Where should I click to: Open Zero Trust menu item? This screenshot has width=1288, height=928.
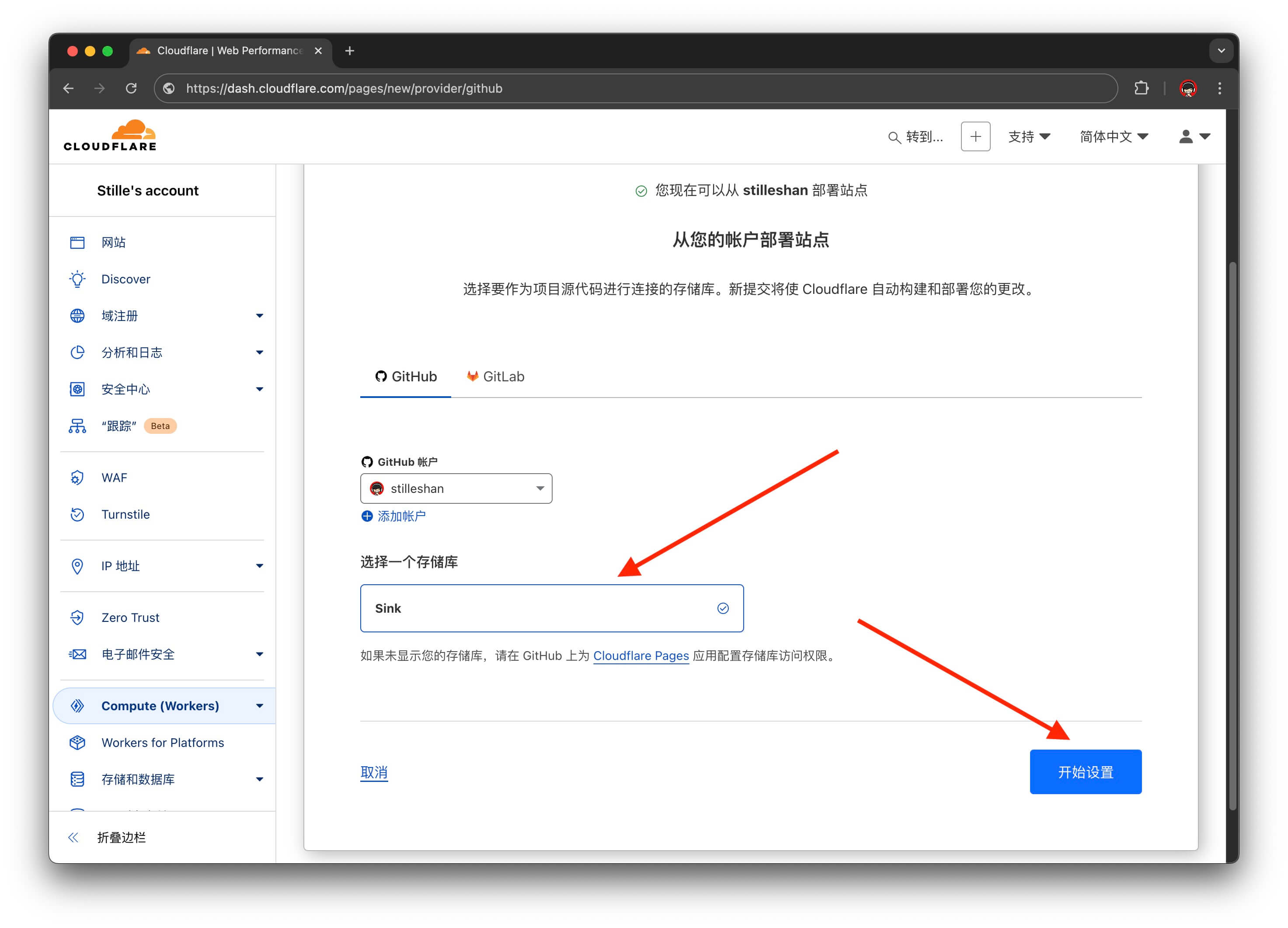(x=130, y=618)
